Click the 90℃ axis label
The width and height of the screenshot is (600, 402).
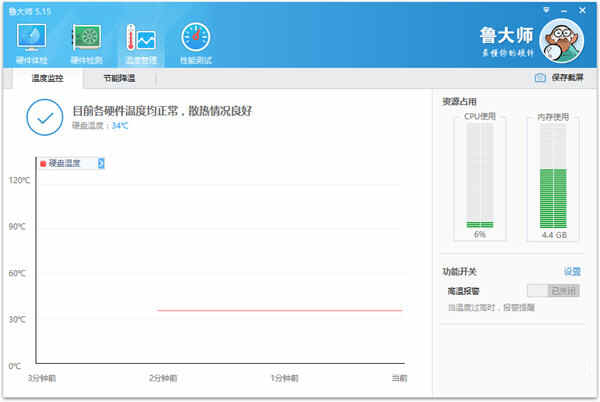[17, 226]
